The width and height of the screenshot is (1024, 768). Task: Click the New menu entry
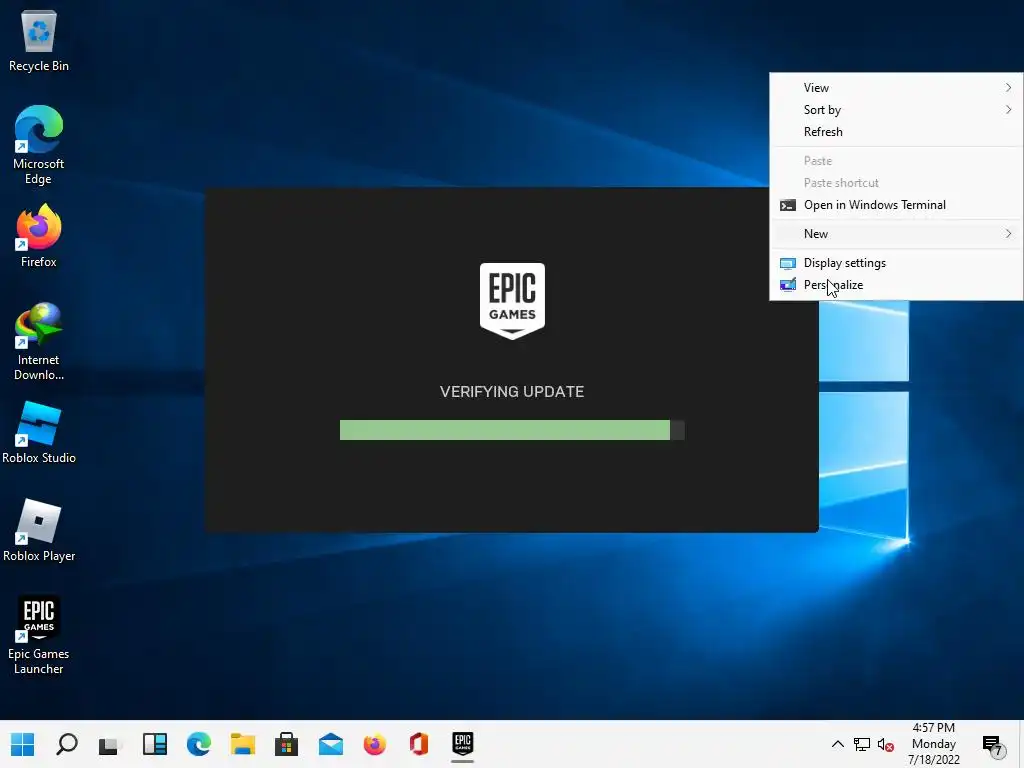click(896, 234)
